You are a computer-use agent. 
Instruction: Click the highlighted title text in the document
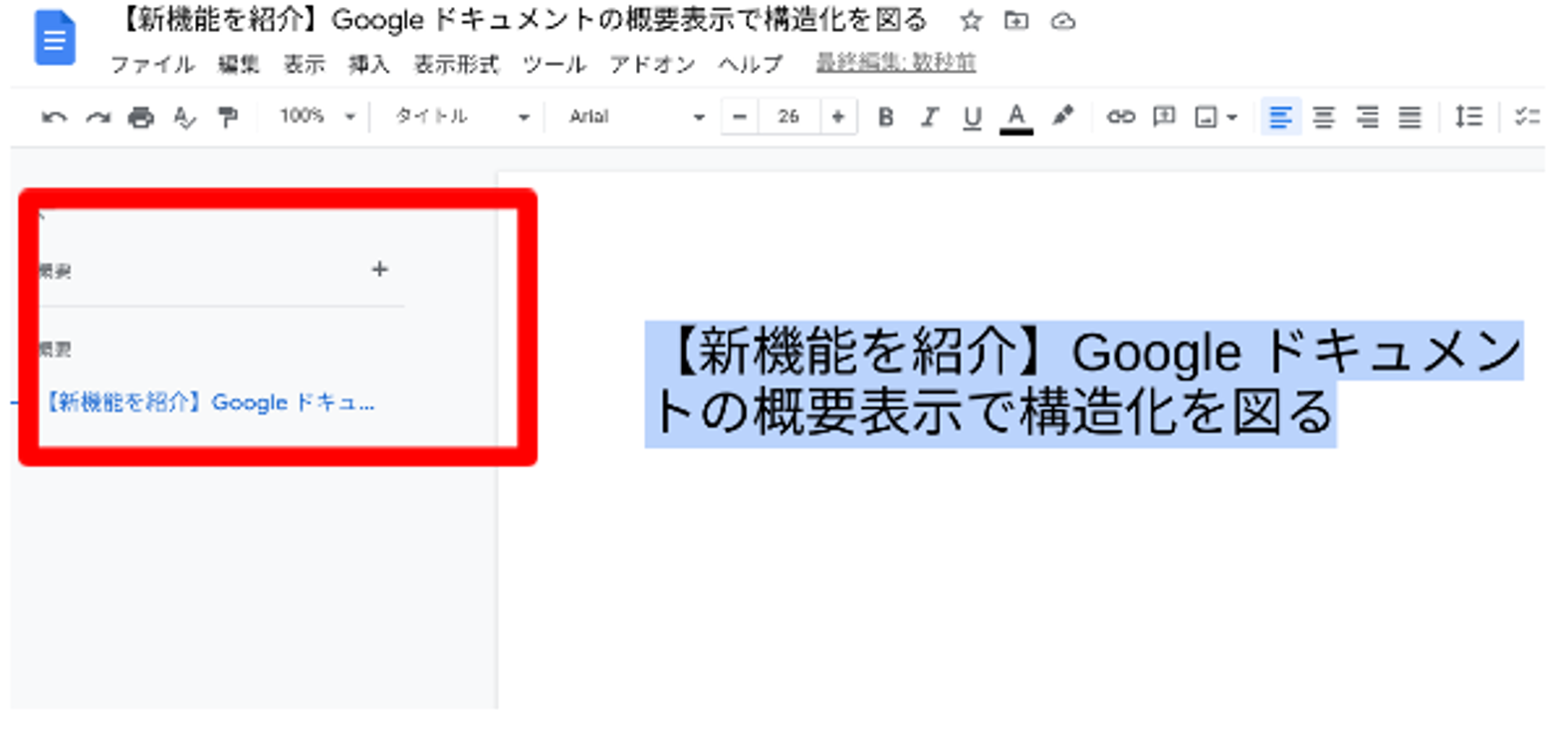coord(1085,382)
